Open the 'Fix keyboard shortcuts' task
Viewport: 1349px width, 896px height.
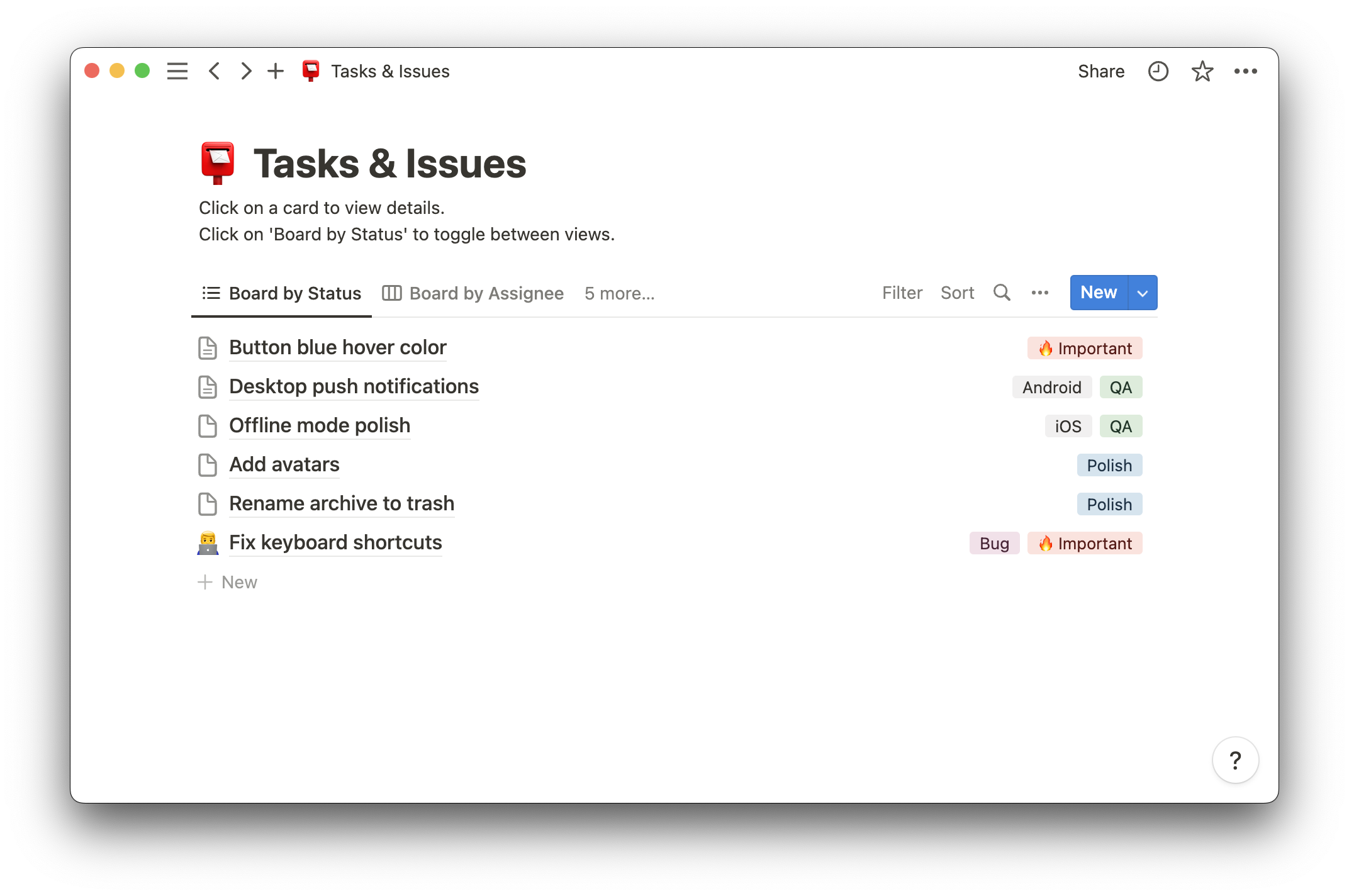(x=335, y=542)
